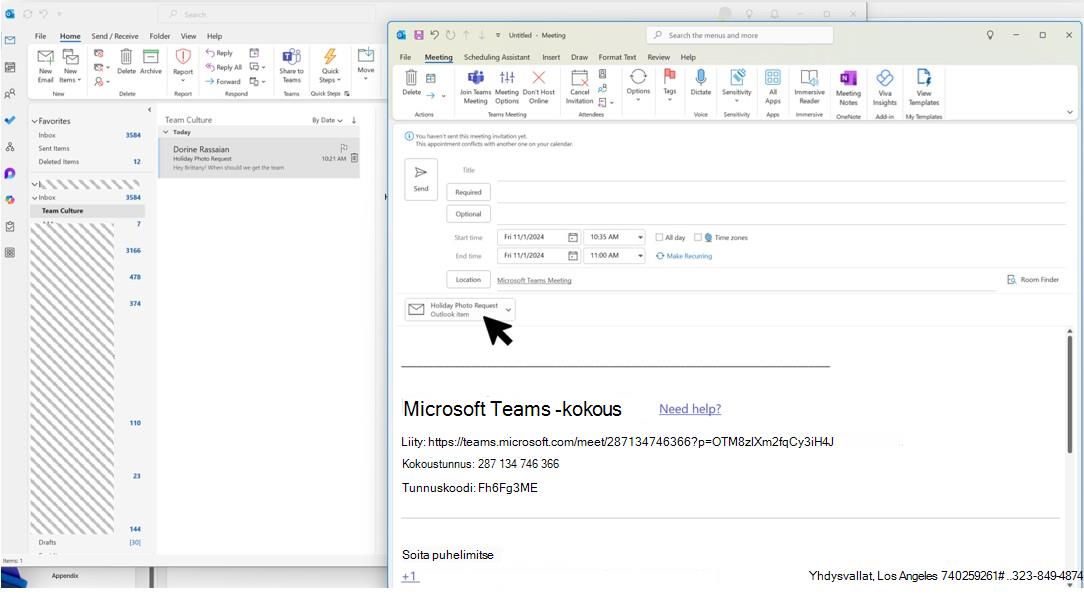Select the Drafts folder
The width and height of the screenshot is (1084, 597).
tap(48, 542)
